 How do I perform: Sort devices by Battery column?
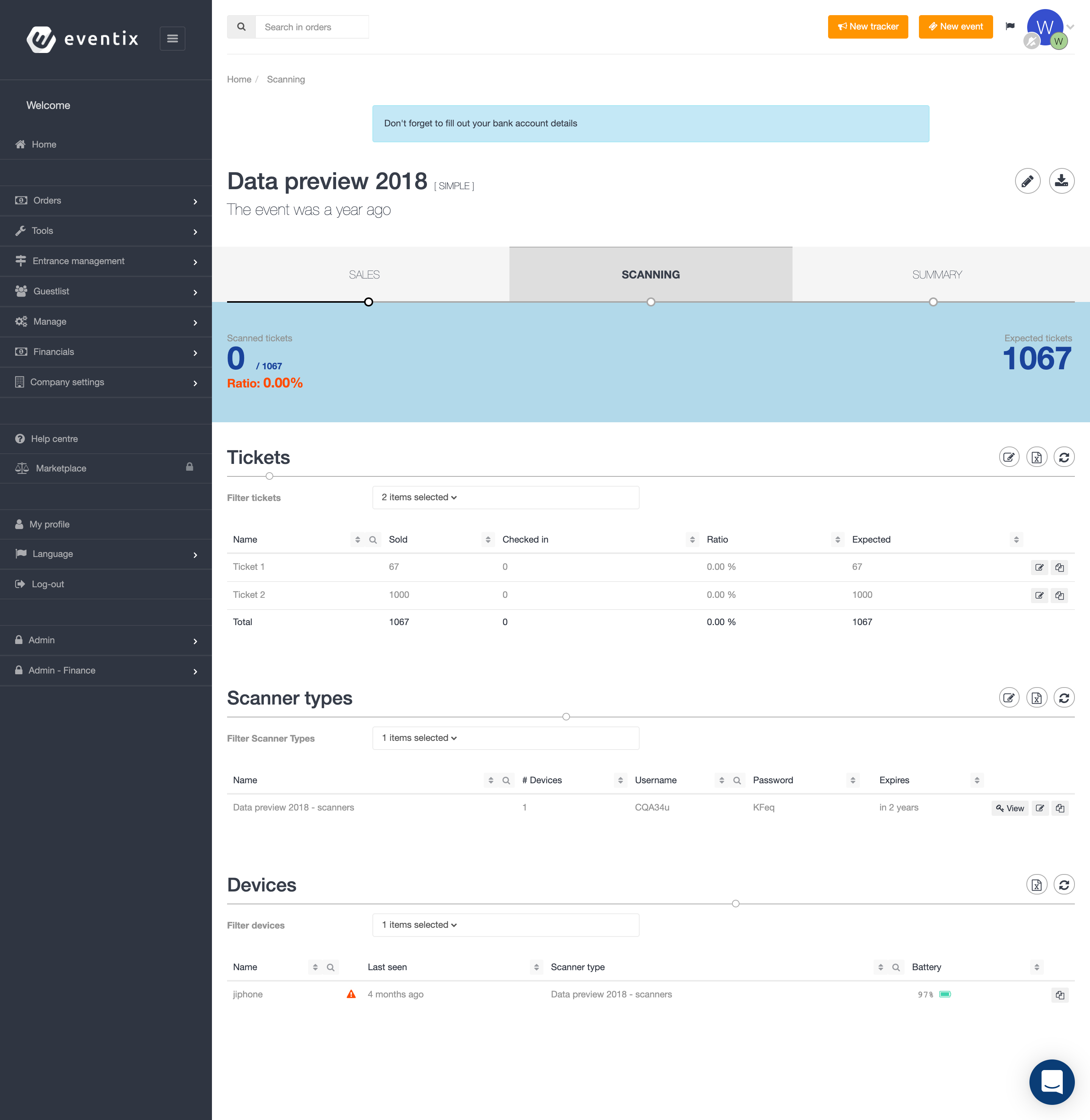coord(1036,967)
